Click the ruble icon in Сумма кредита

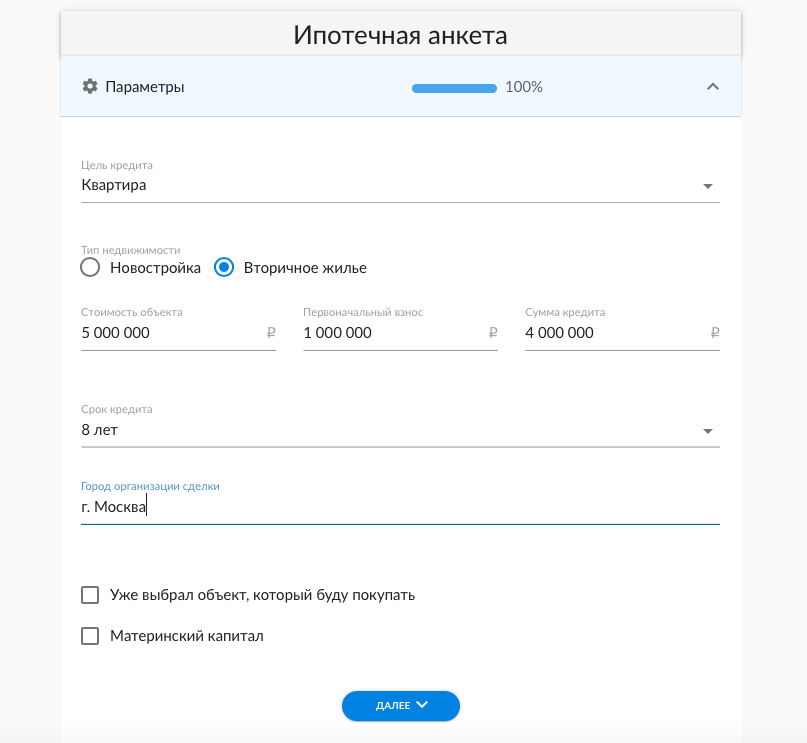[714, 333]
